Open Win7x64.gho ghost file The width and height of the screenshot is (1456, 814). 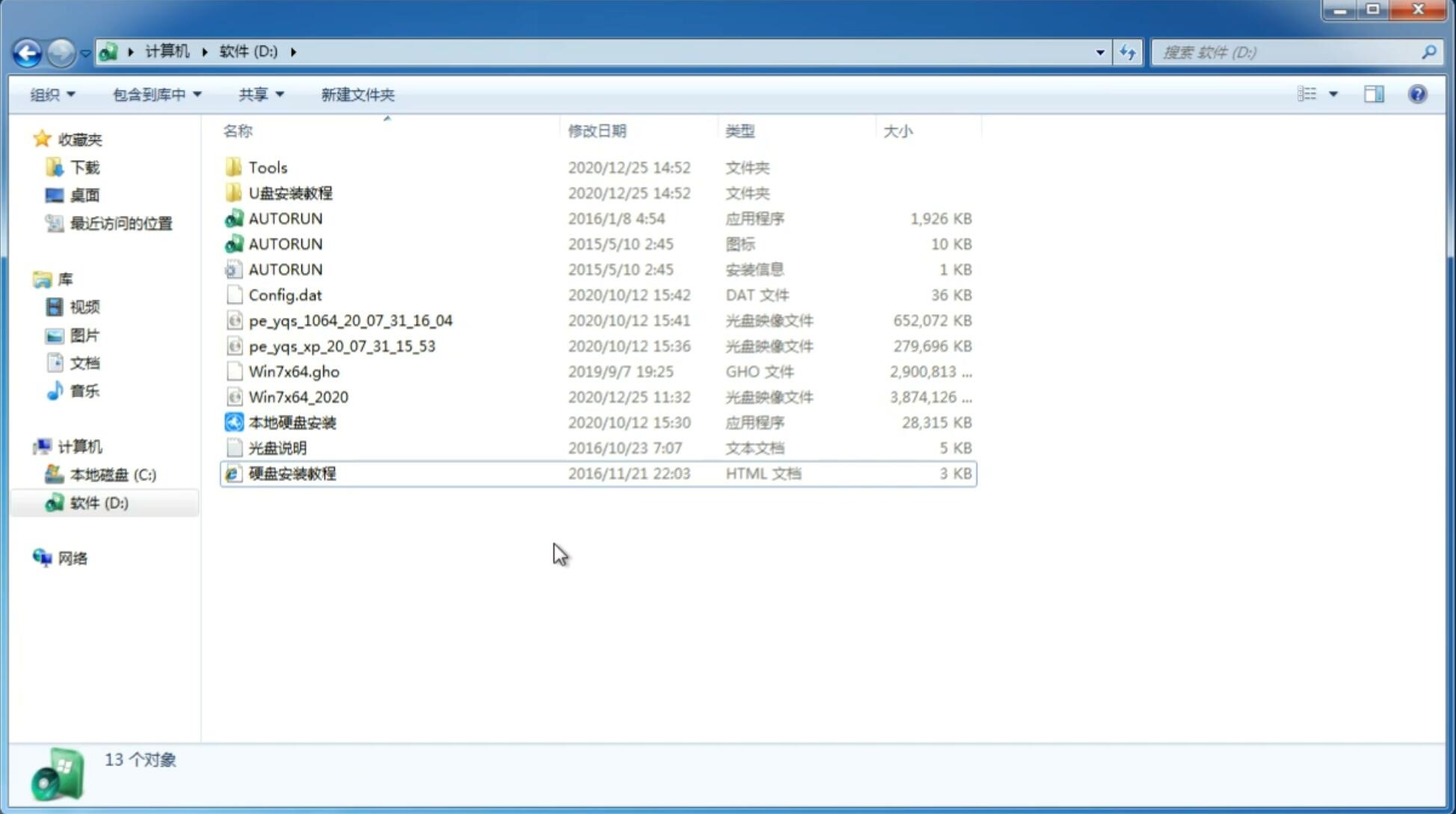[293, 371]
